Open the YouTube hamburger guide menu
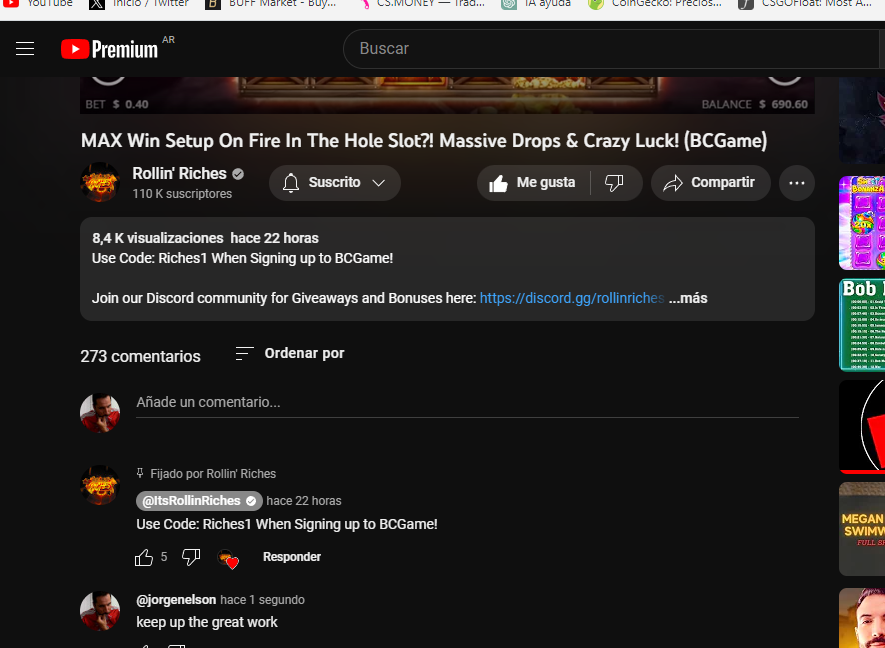The width and height of the screenshot is (885, 648). (x=25, y=49)
